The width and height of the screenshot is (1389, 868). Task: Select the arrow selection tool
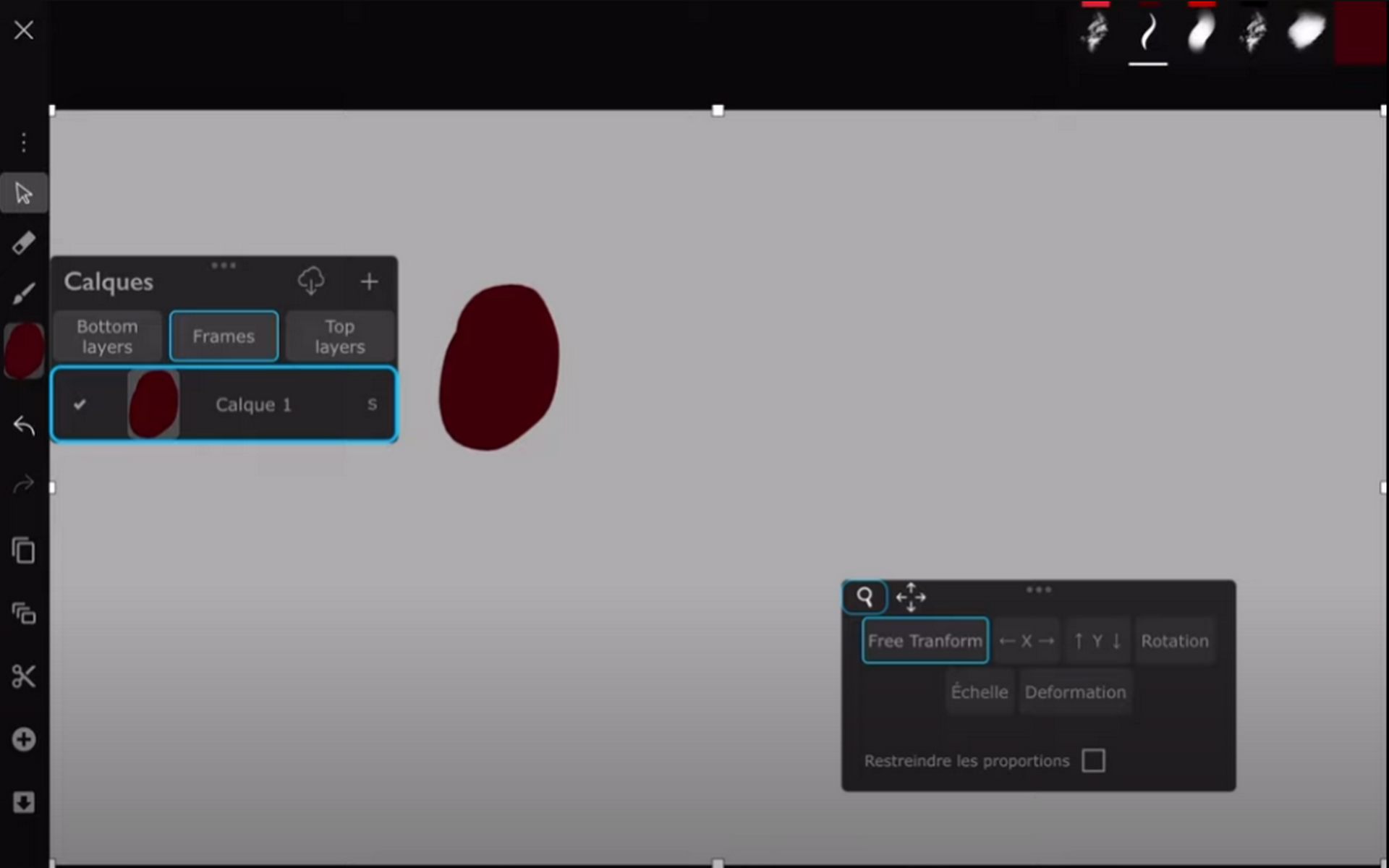24,193
